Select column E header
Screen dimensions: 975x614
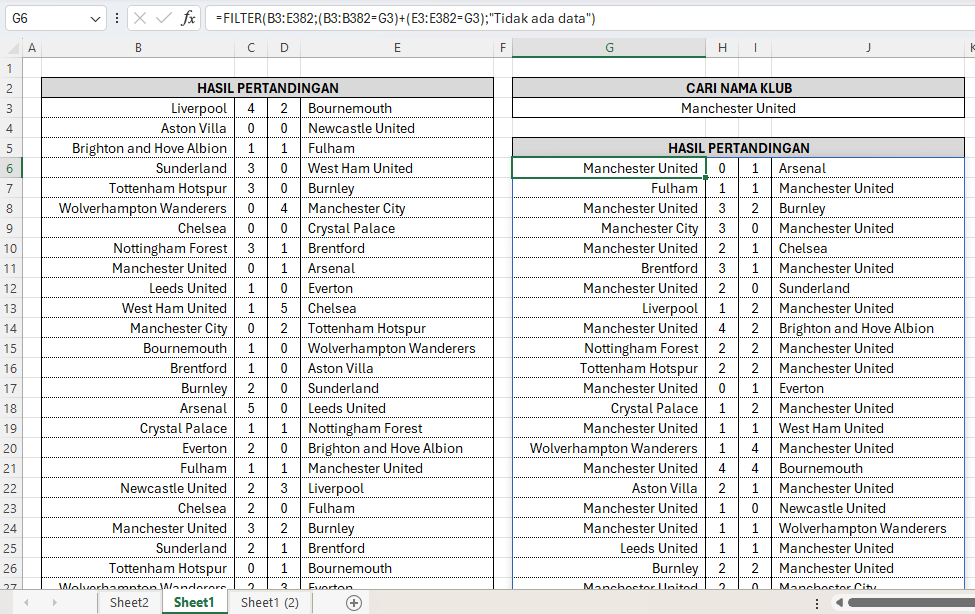[x=397, y=48]
